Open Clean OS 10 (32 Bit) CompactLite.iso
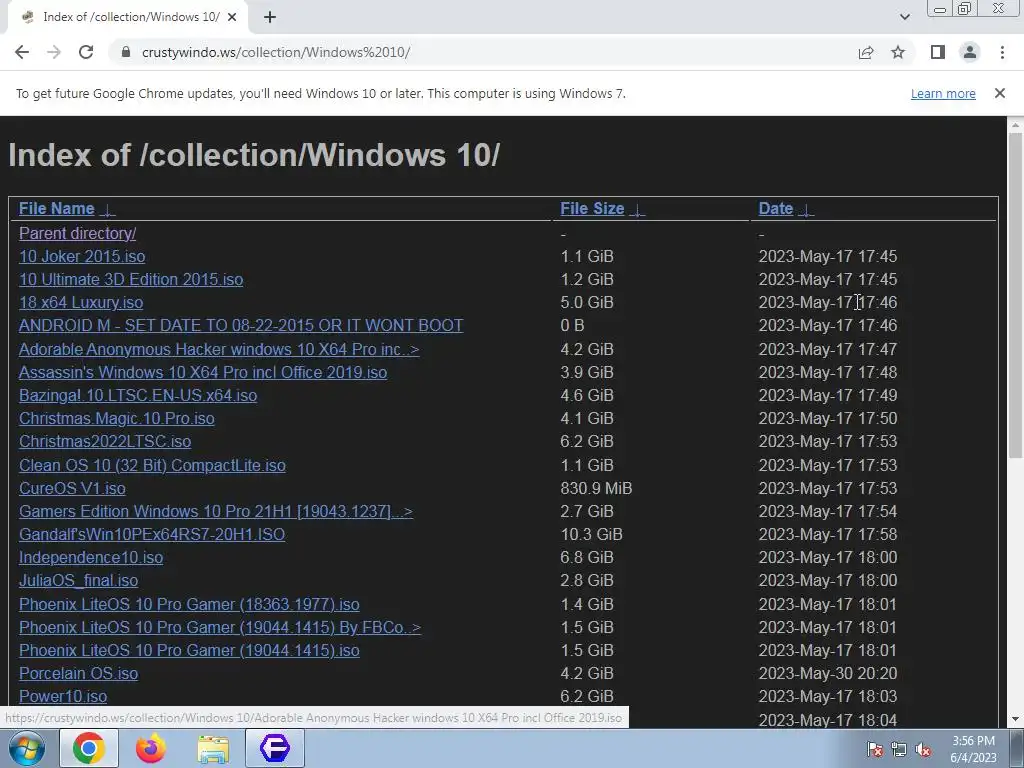Image resolution: width=1024 pixels, height=768 pixels. click(x=152, y=465)
